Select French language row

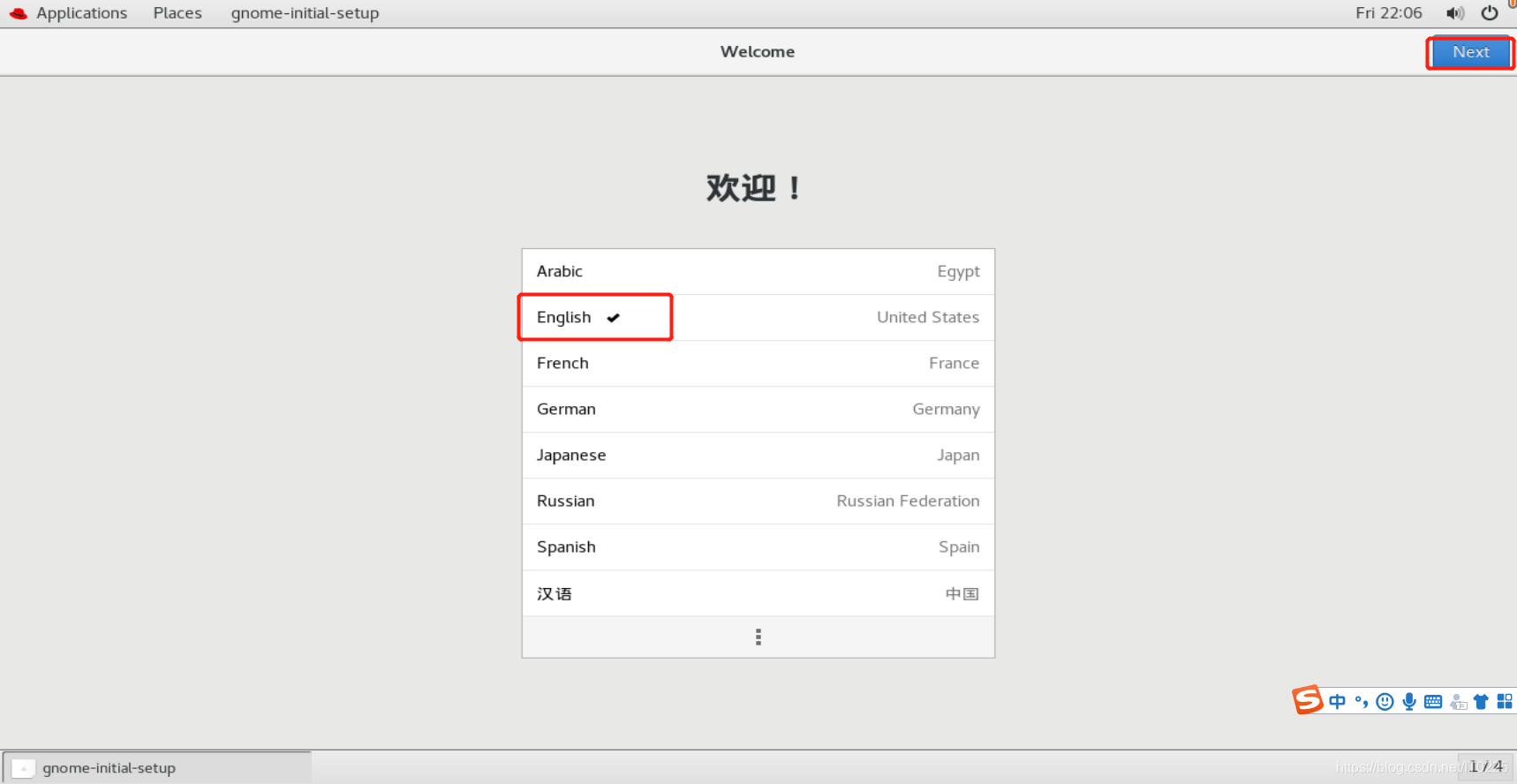tap(758, 364)
